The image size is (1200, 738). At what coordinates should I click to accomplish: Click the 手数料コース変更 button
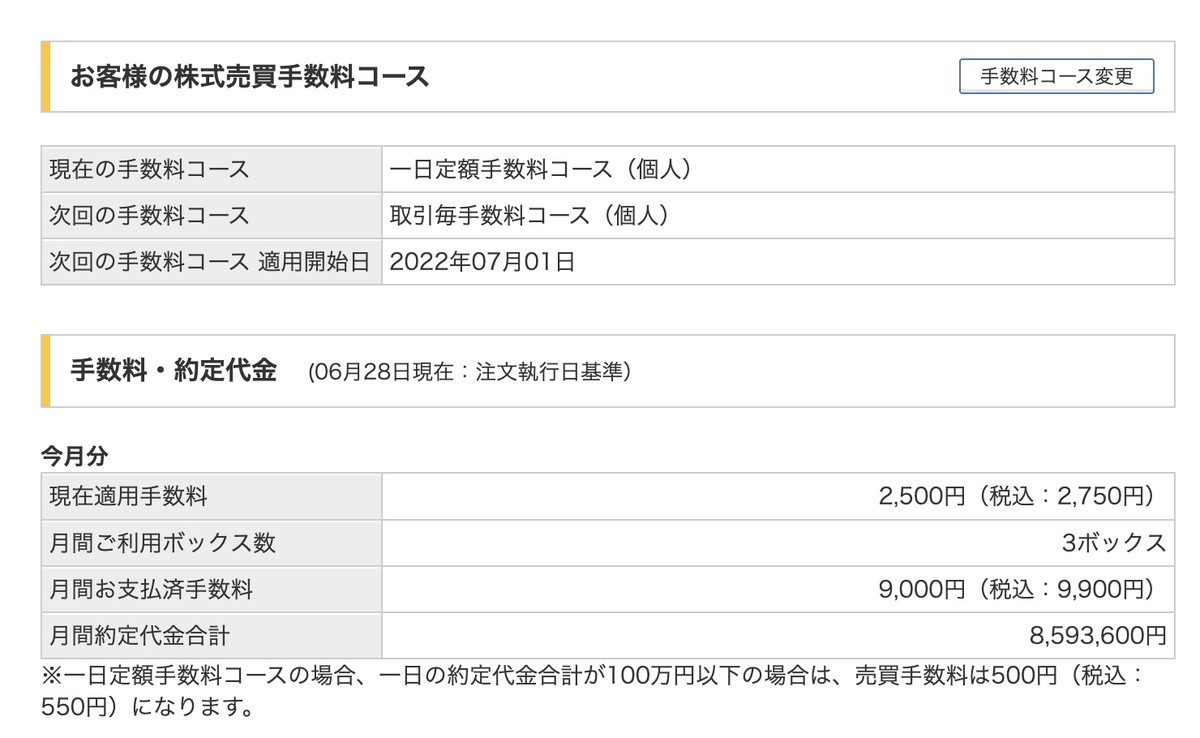(x=1056, y=76)
